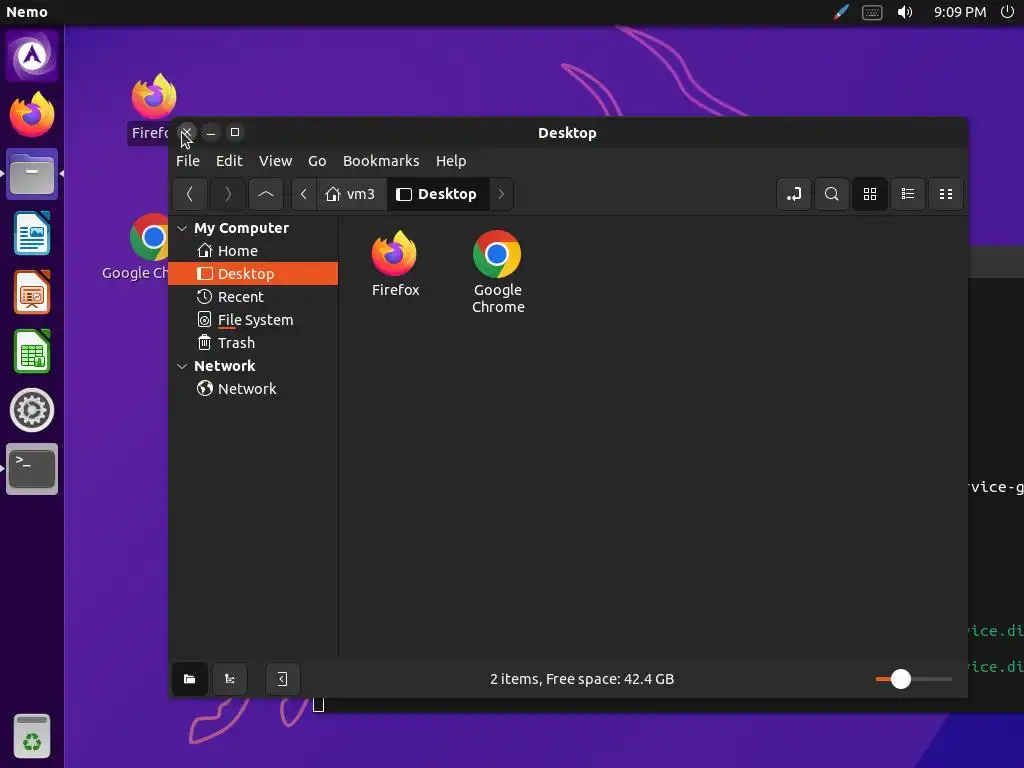Go up to the parent folder
Viewport: 1024px width, 768px height.
click(x=266, y=194)
